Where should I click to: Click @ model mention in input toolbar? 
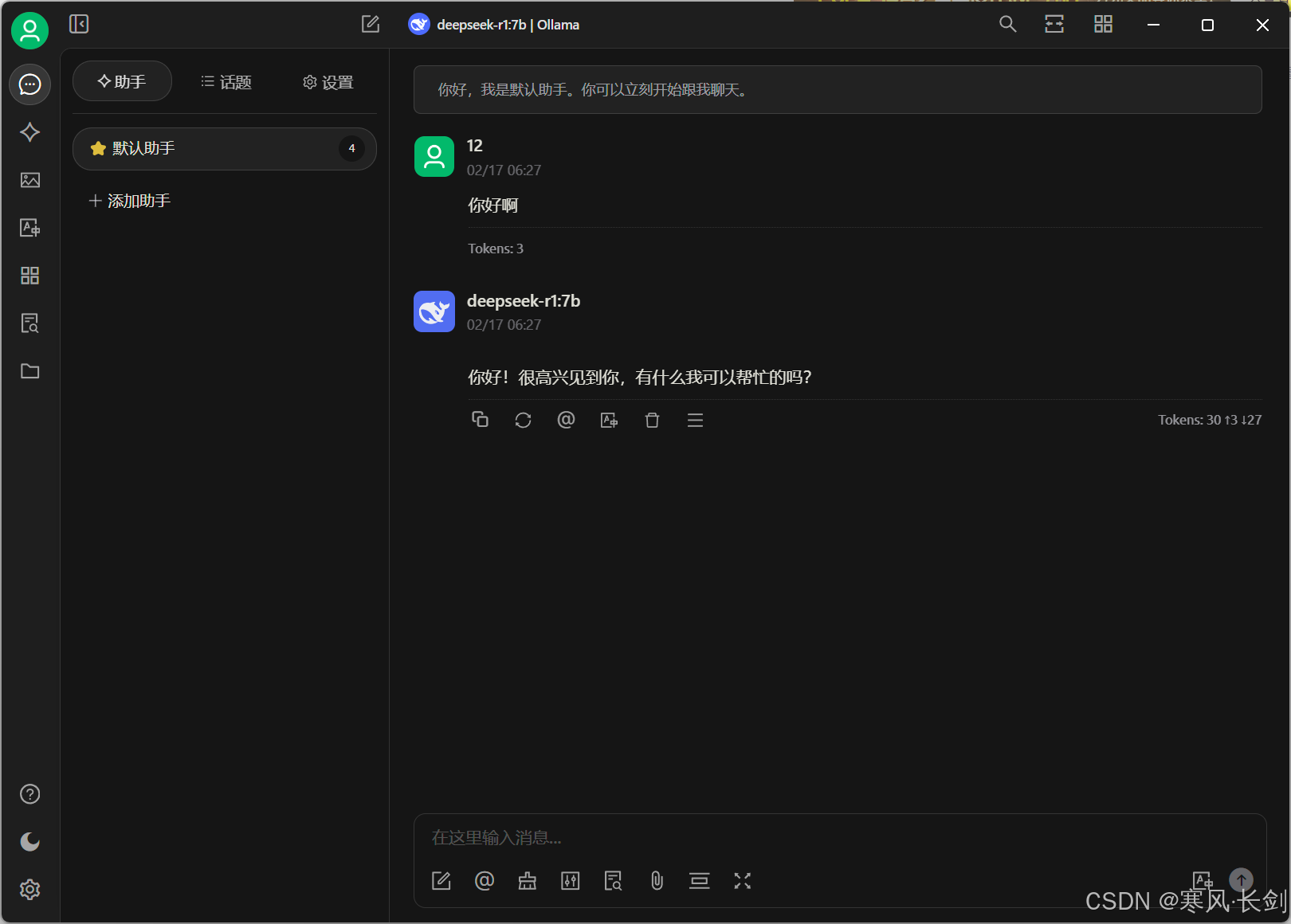(x=485, y=880)
